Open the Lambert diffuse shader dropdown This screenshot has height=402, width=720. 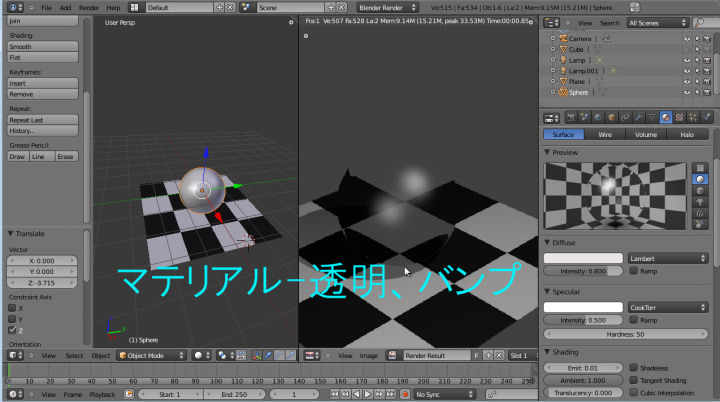[667, 258]
